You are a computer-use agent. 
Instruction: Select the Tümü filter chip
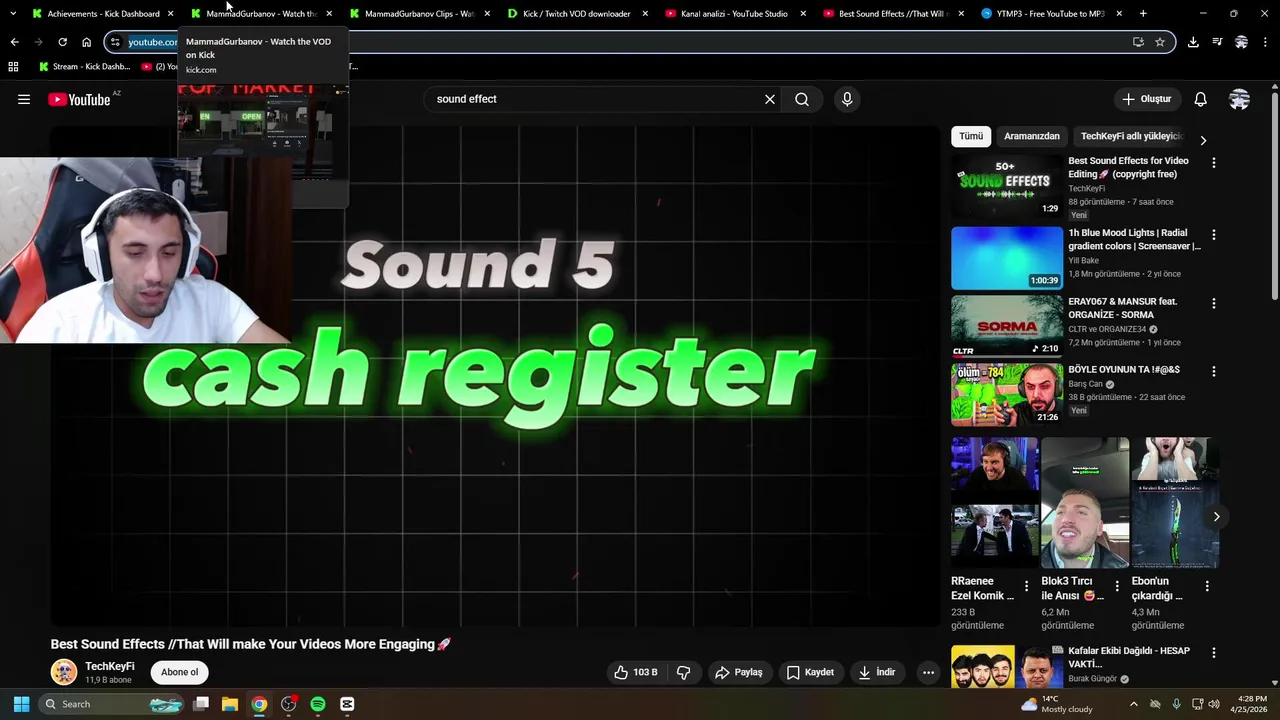pos(971,136)
